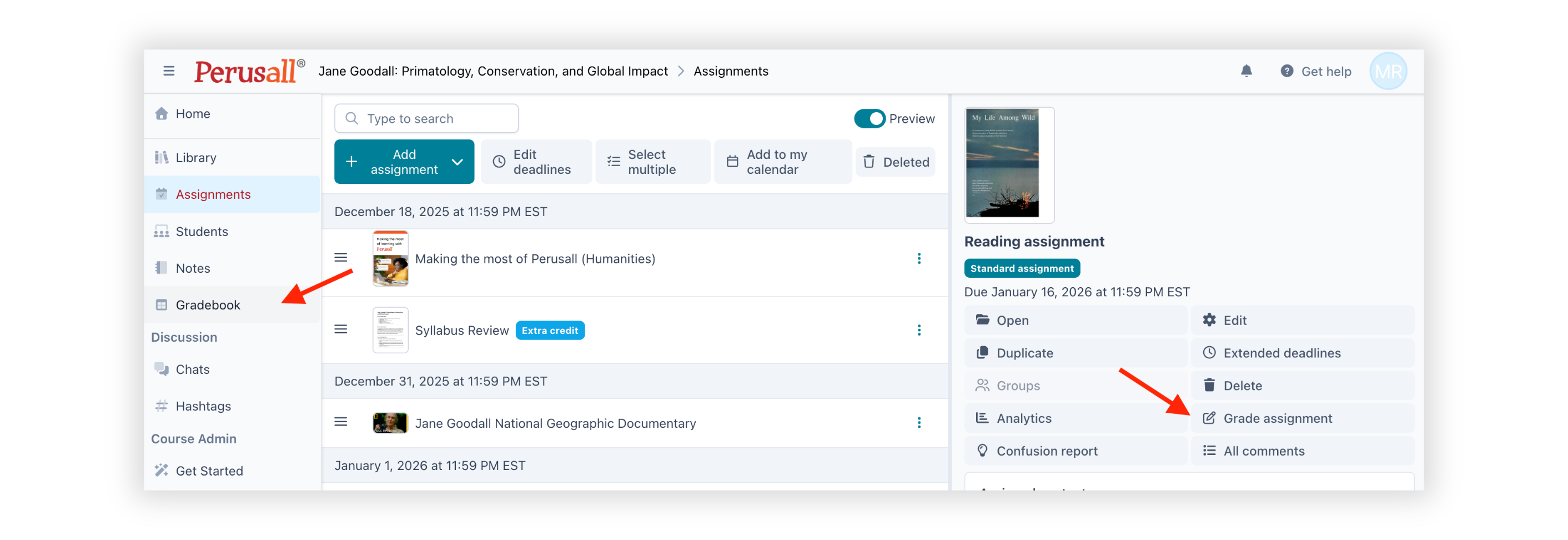1568x540 pixels.
Task: Open the Notes page
Action: click(x=232, y=268)
